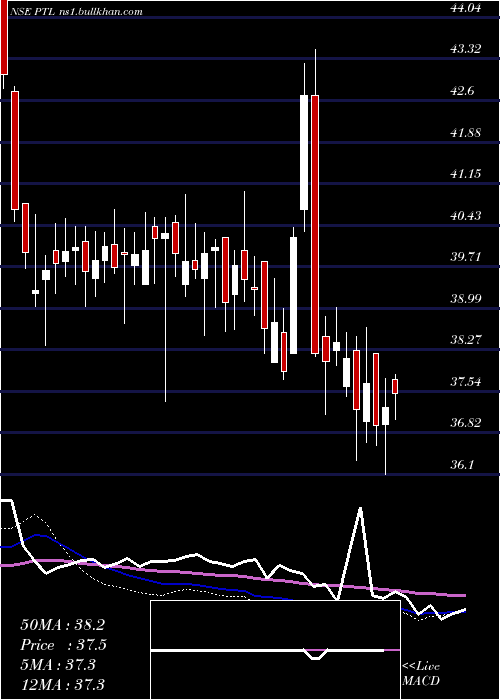Select the tallest white candlestick peaking near 42.6
500x700 pixels.
click(x=304, y=152)
